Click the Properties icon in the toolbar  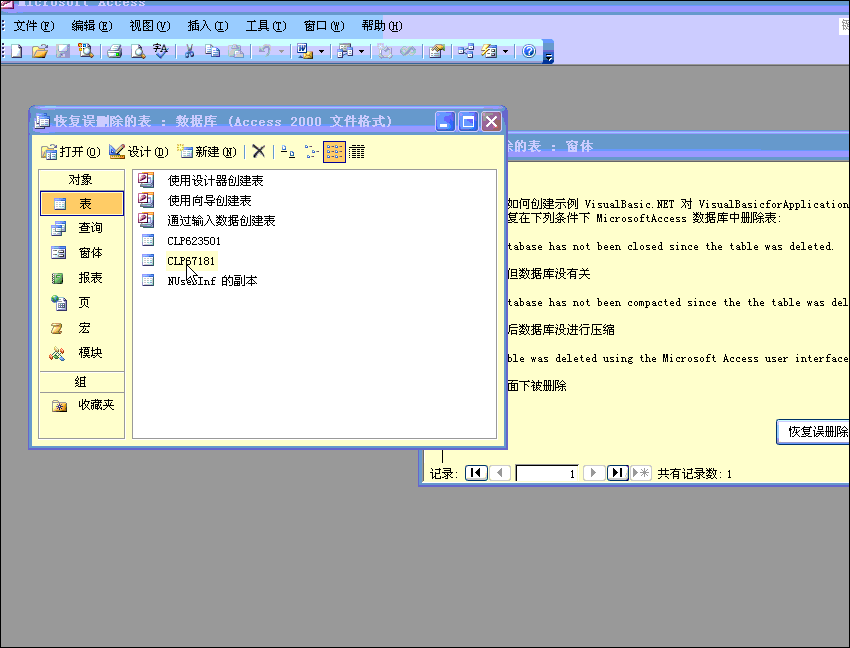[437, 52]
